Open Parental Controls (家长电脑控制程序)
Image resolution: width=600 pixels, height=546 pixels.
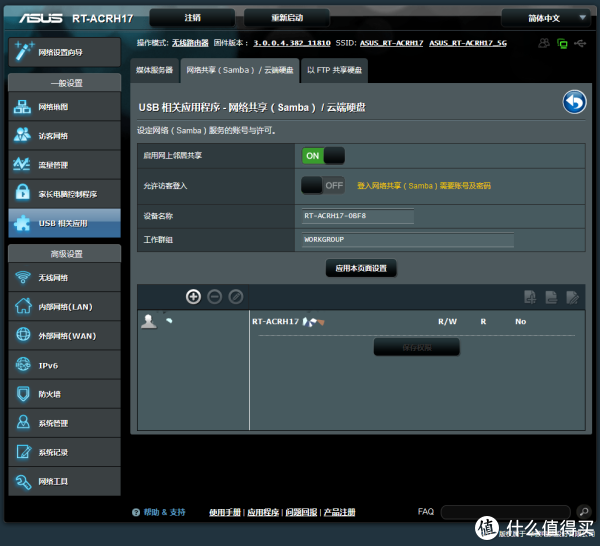pyautogui.click(x=64, y=194)
